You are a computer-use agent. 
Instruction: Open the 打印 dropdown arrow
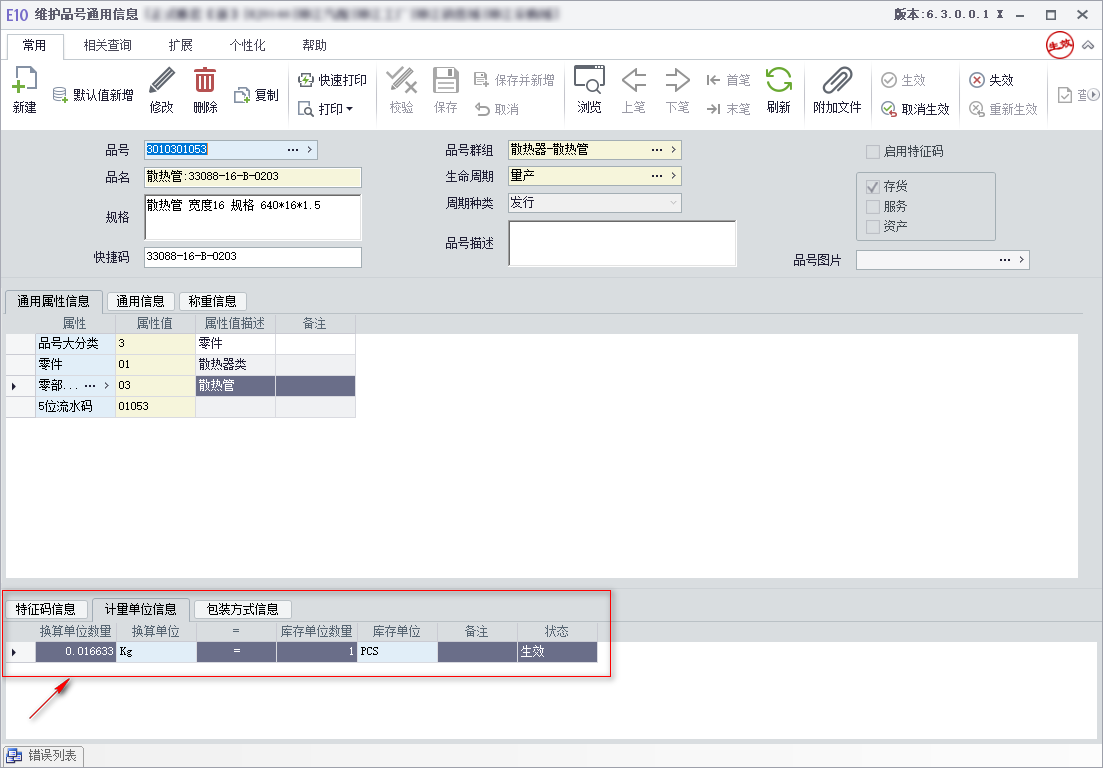350,109
